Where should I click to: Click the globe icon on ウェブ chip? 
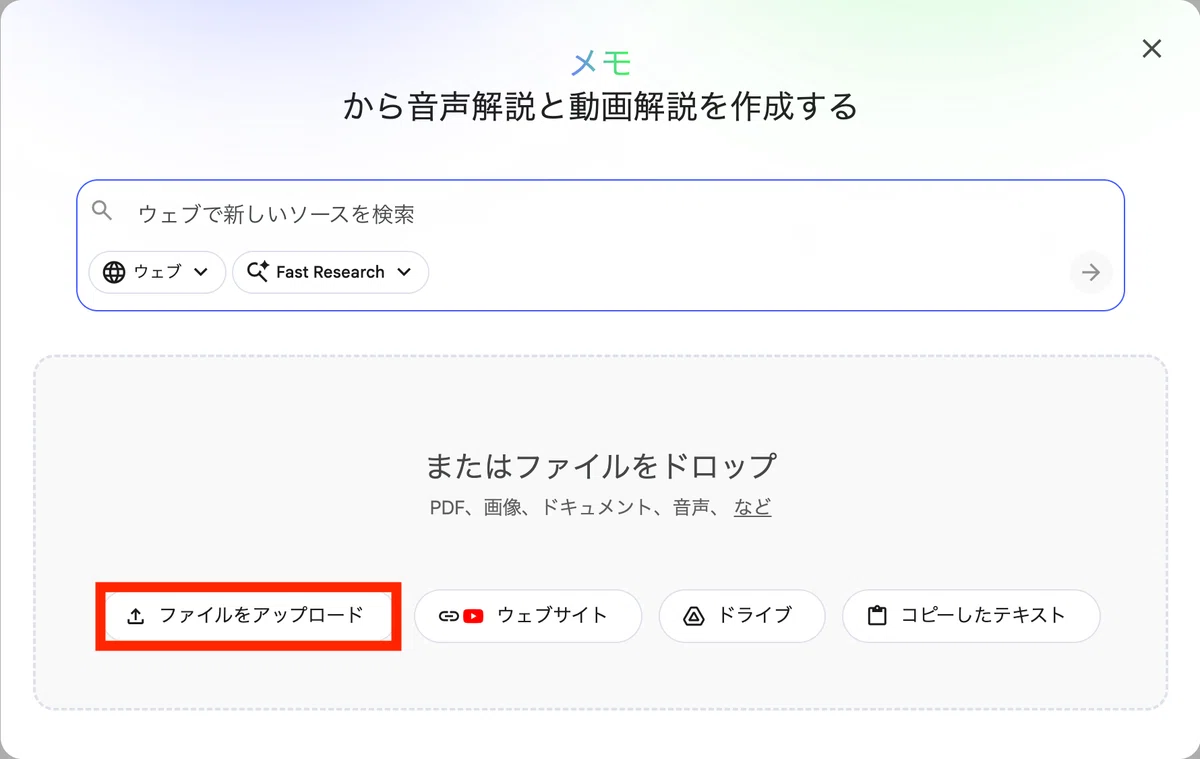(115, 272)
